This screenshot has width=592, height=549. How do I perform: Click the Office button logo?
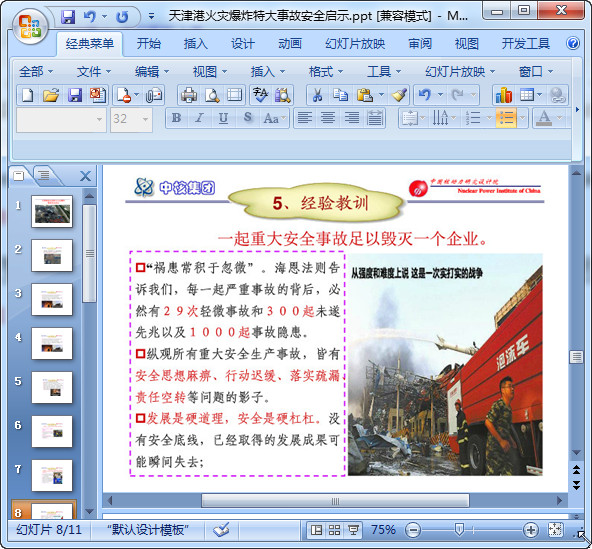(30, 26)
